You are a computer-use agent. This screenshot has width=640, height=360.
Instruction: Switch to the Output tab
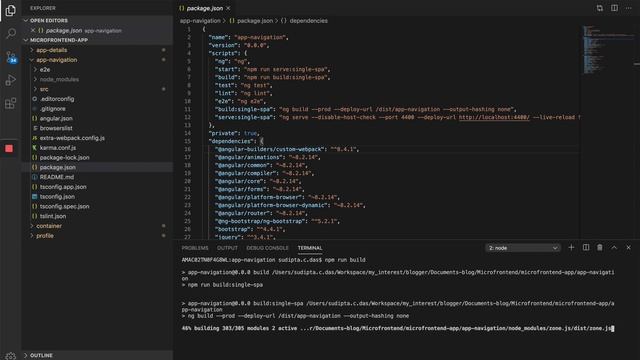point(227,248)
